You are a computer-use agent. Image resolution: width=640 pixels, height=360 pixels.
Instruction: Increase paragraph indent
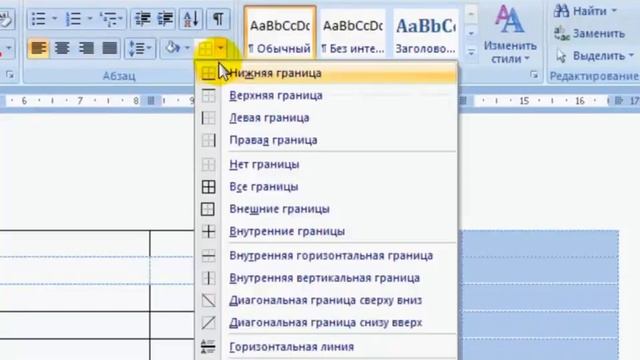pos(165,19)
